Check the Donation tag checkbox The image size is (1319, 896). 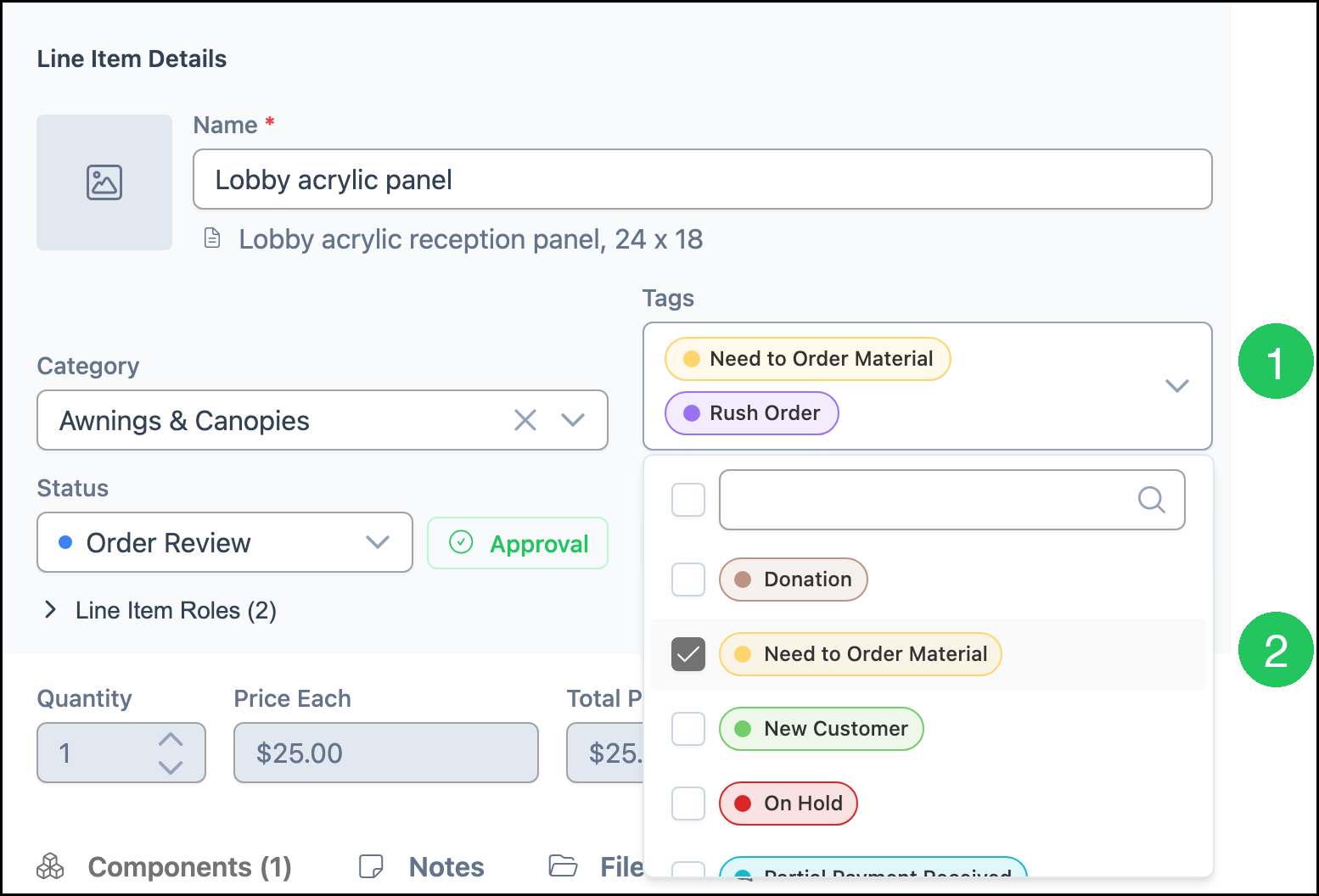(688, 580)
